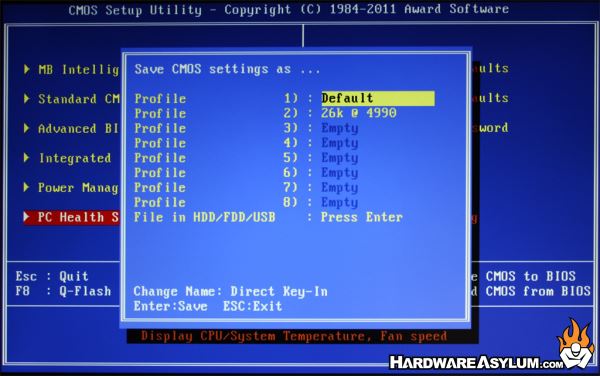Click the Enter:Save hint in dialog
This screenshot has height=376, width=600.
tap(171, 306)
